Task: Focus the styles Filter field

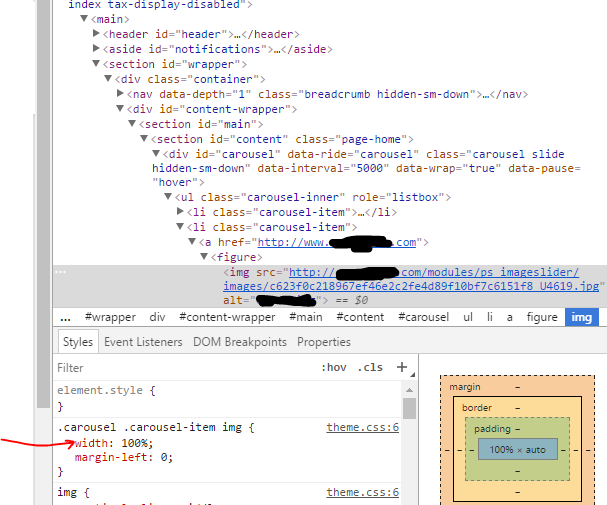Action: 186,368
